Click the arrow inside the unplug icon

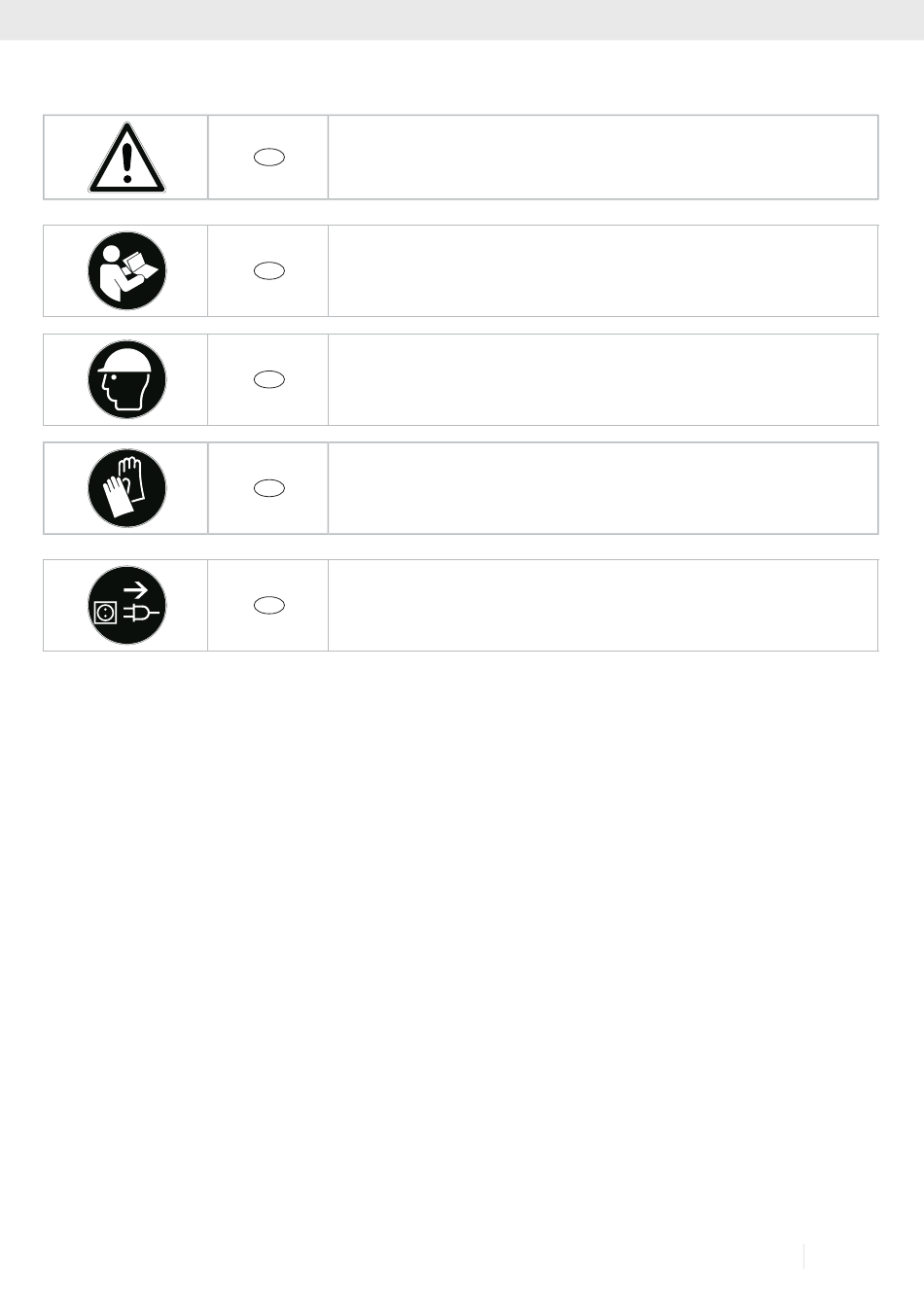click(136, 589)
